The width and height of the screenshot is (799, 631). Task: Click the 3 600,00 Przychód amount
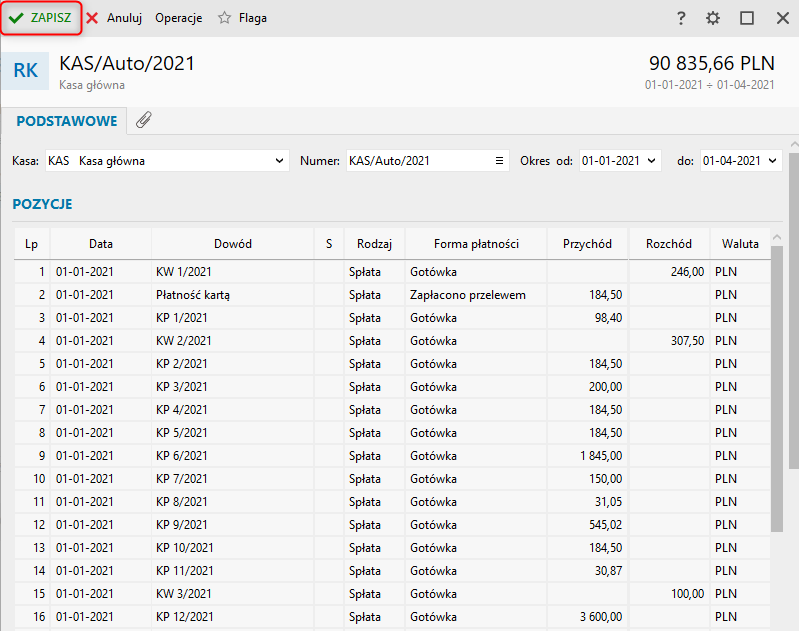[601, 617]
